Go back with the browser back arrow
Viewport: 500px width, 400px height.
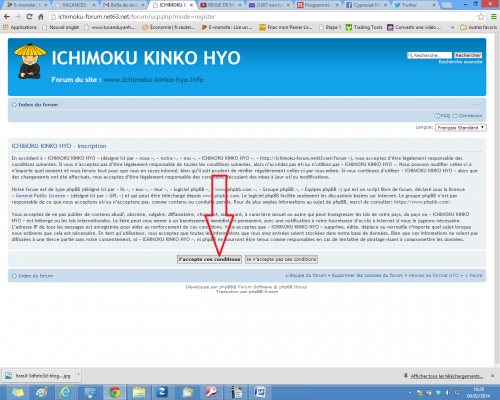pos(7,16)
